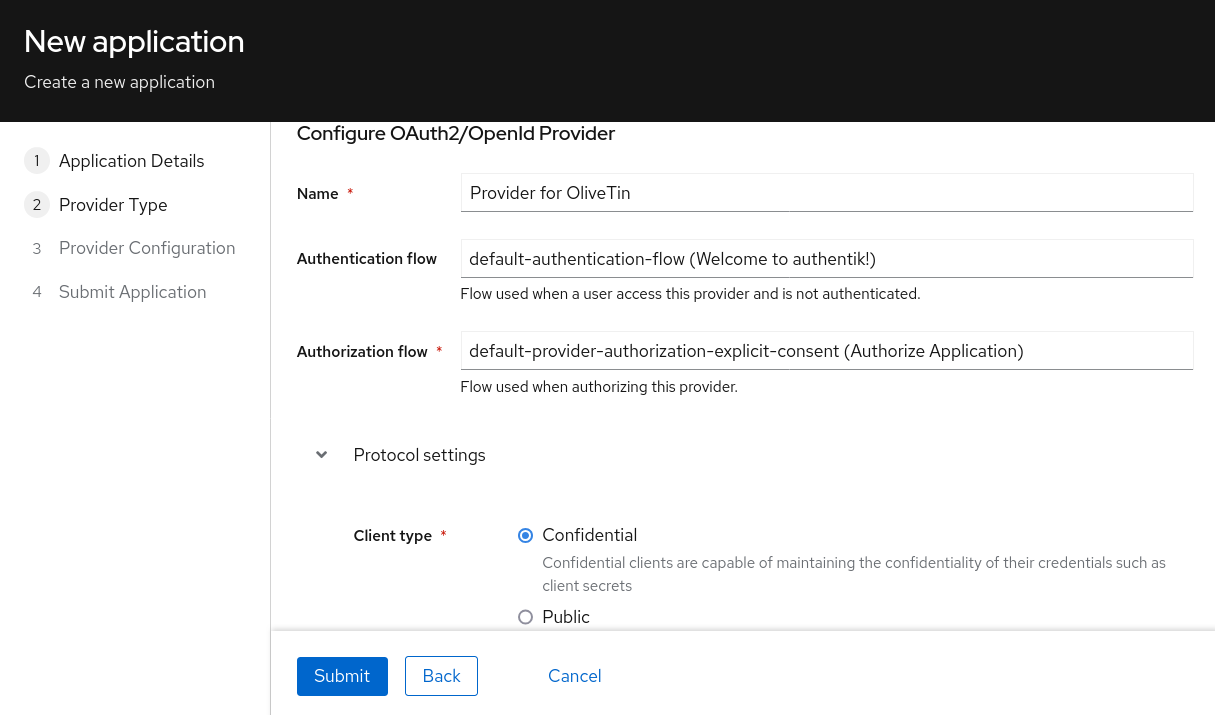This screenshot has height=715, width=1215.
Task: Go back to the previous wizard step
Action: coord(441,676)
